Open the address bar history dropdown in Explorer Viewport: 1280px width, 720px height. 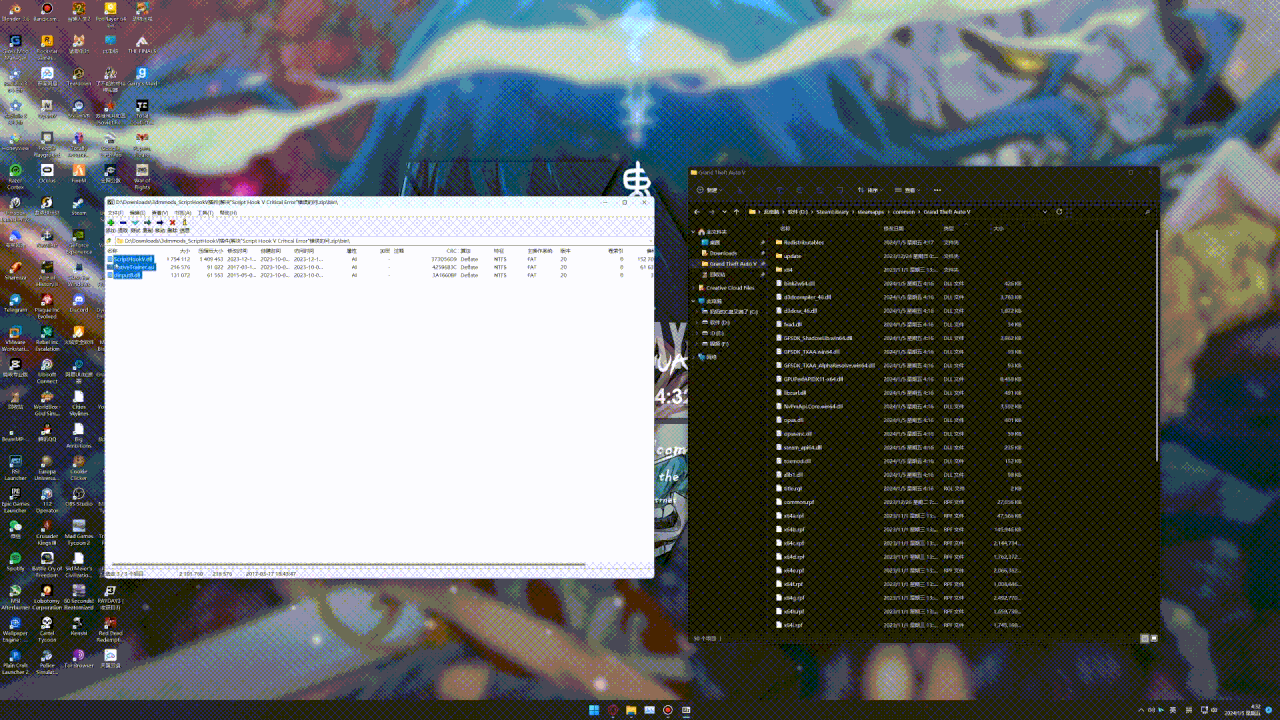(1045, 212)
